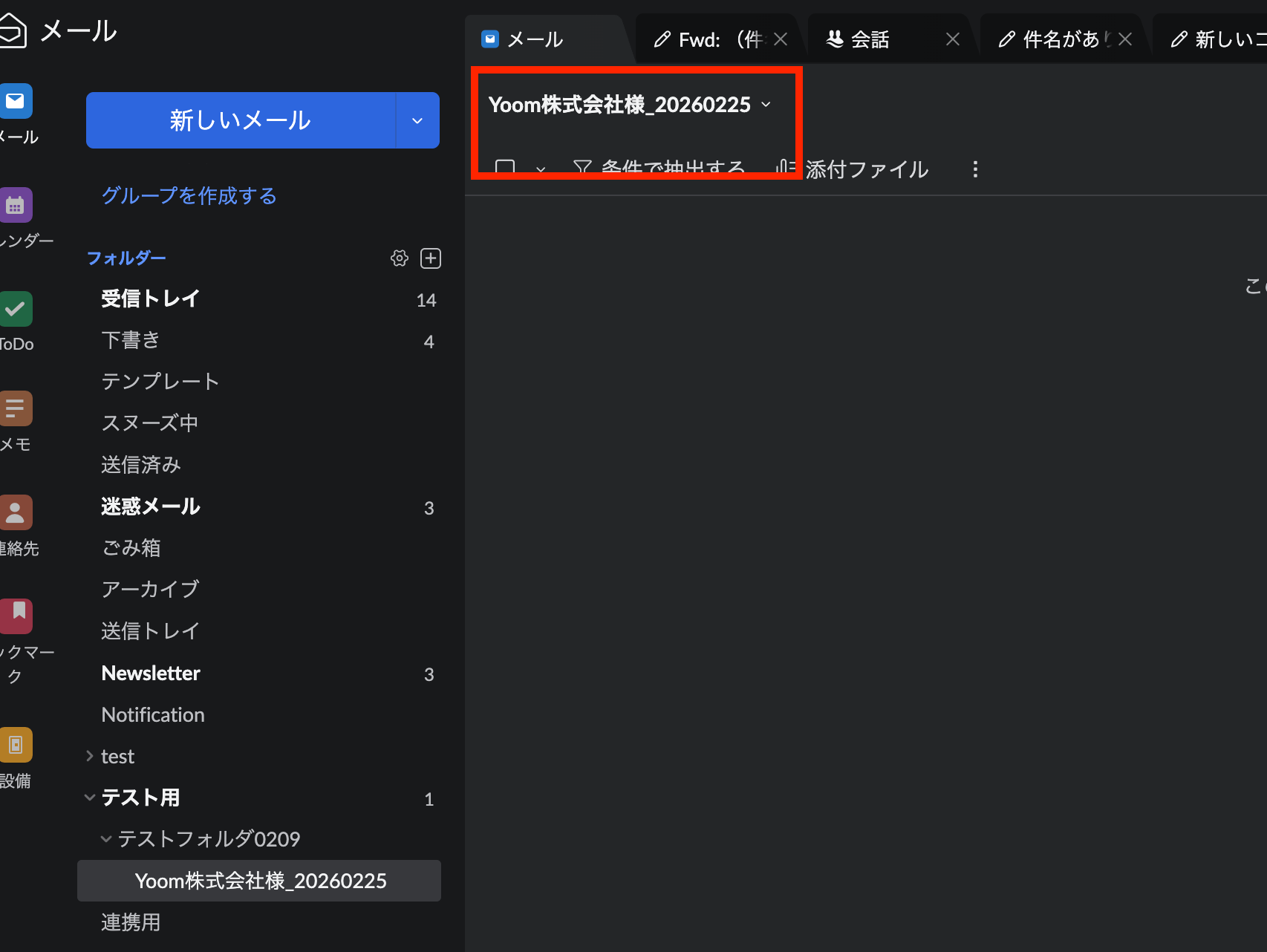Click the unread count 1 beside テスト用

(429, 799)
